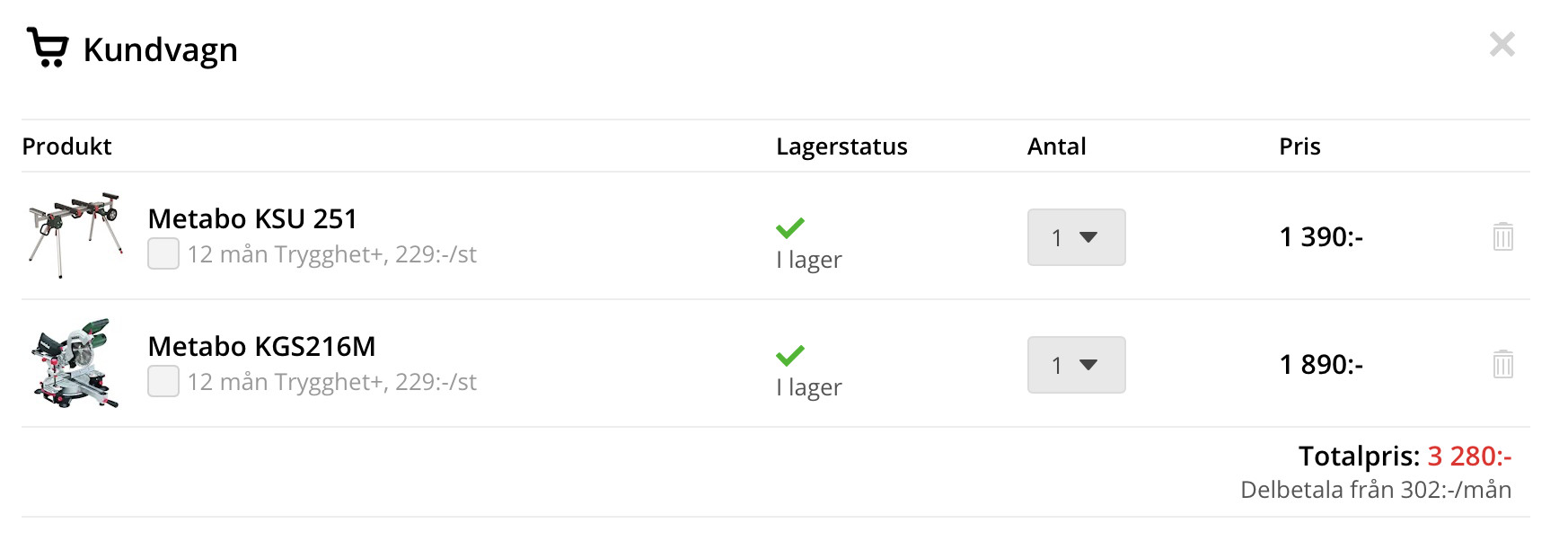Click the shopping cart icon beside Kundvagn

coord(48,47)
